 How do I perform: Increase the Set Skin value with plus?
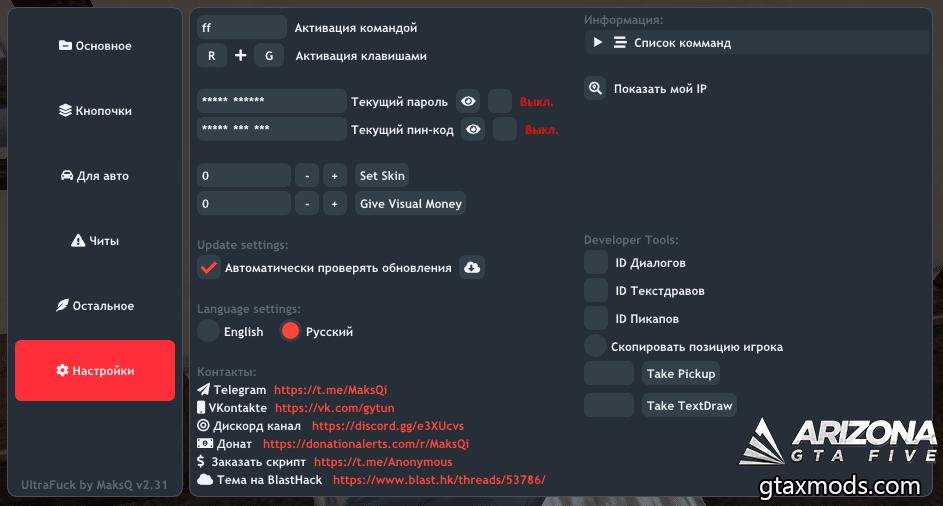click(x=335, y=176)
